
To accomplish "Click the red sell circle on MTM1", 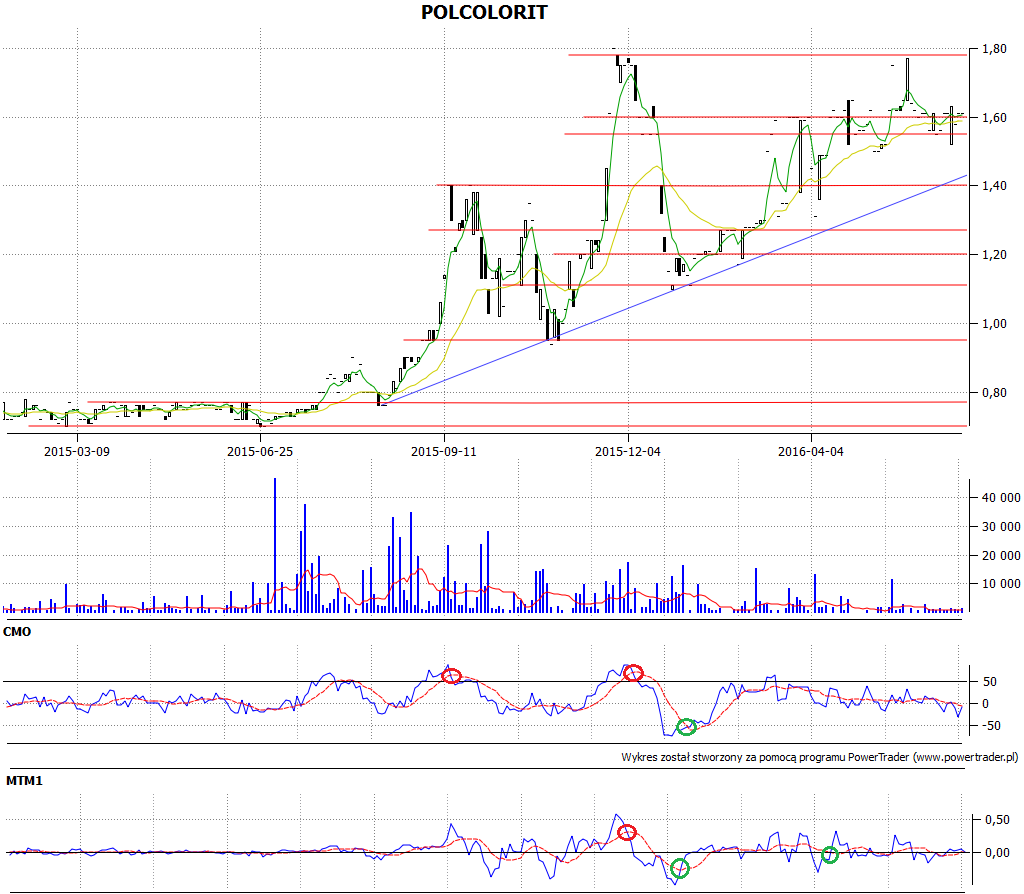I will [x=627, y=832].
